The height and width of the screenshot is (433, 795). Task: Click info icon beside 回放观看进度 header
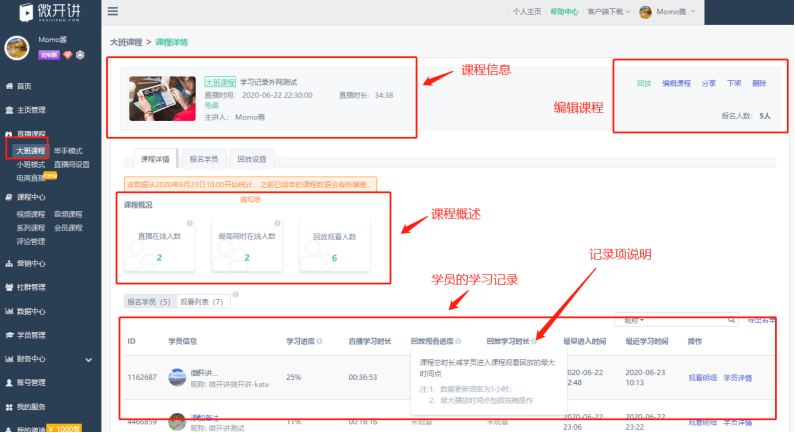click(459, 341)
